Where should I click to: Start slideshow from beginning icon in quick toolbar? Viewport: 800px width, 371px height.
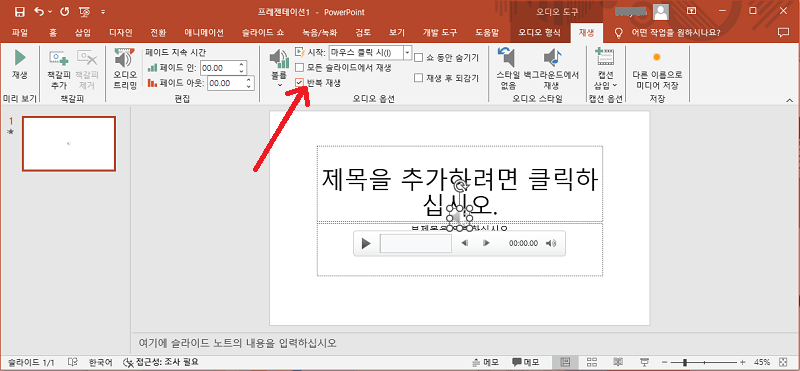pyautogui.click(x=84, y=11)
